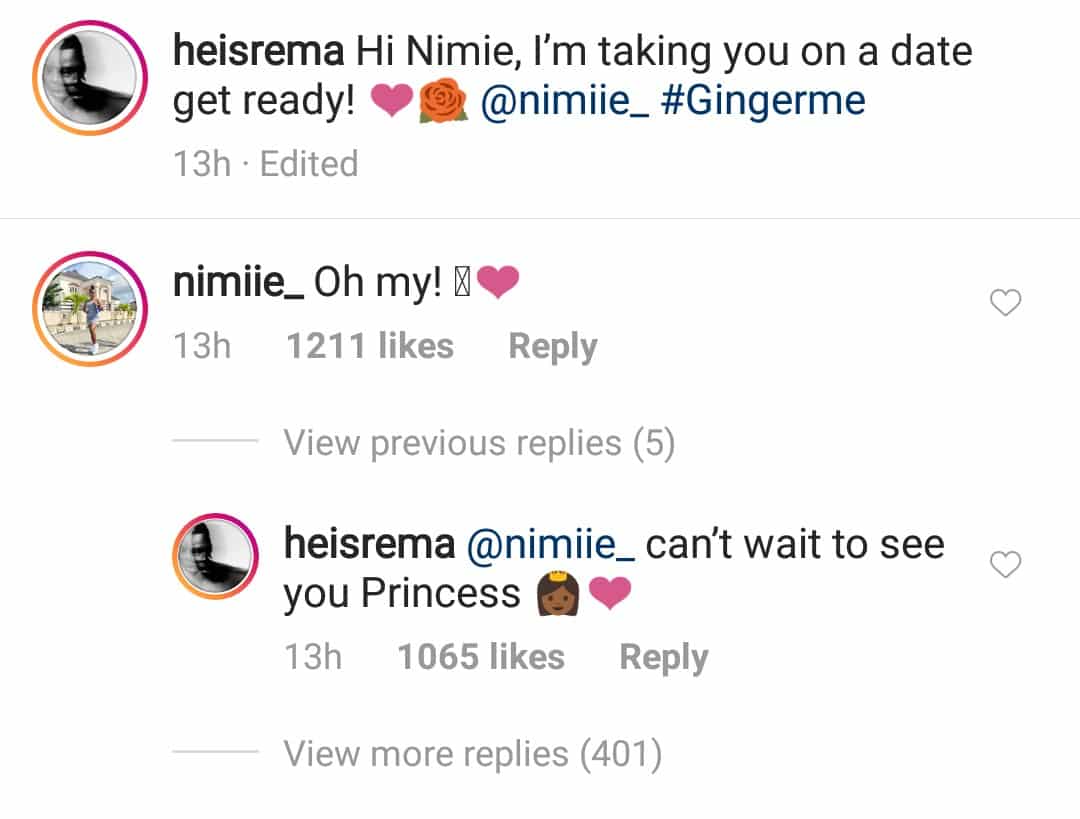1080x819 pixels.
Task: Like nimiie_'s "Oh my!" comment
Action: click(x=1004, y=302)
